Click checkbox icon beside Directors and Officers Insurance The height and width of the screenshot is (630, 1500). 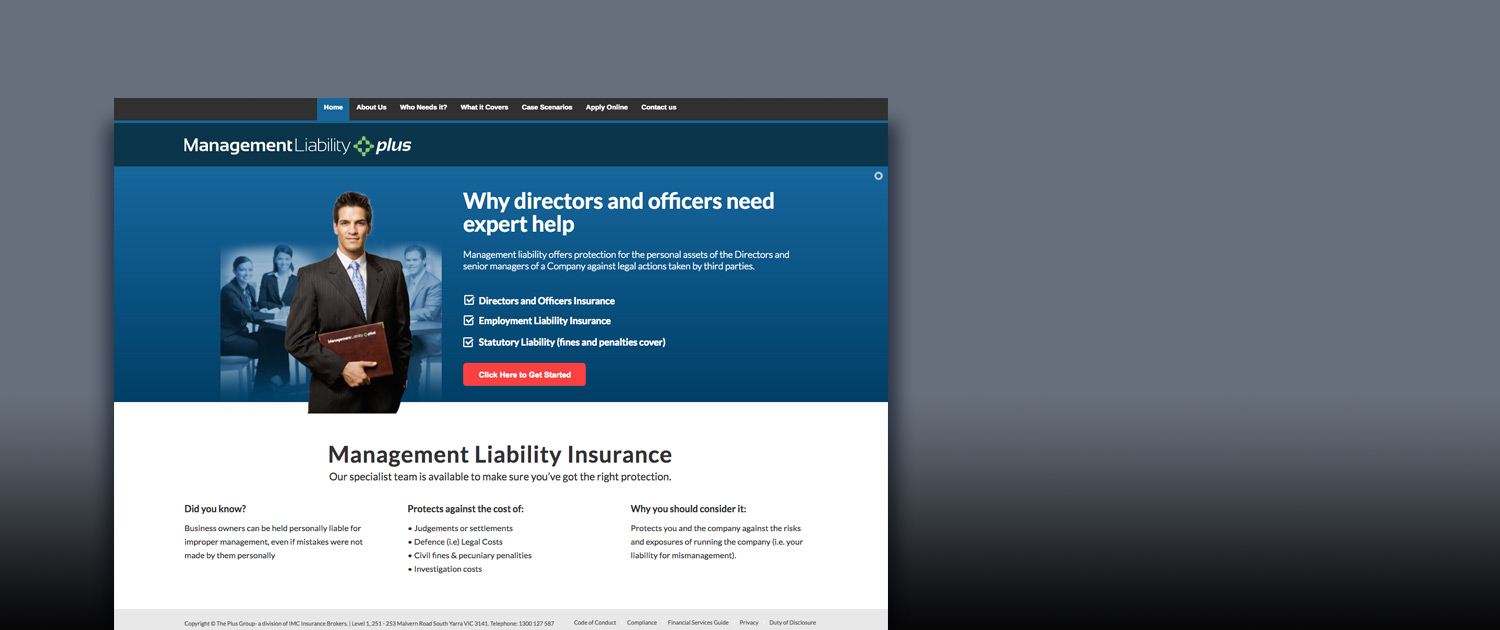[469, 300]
